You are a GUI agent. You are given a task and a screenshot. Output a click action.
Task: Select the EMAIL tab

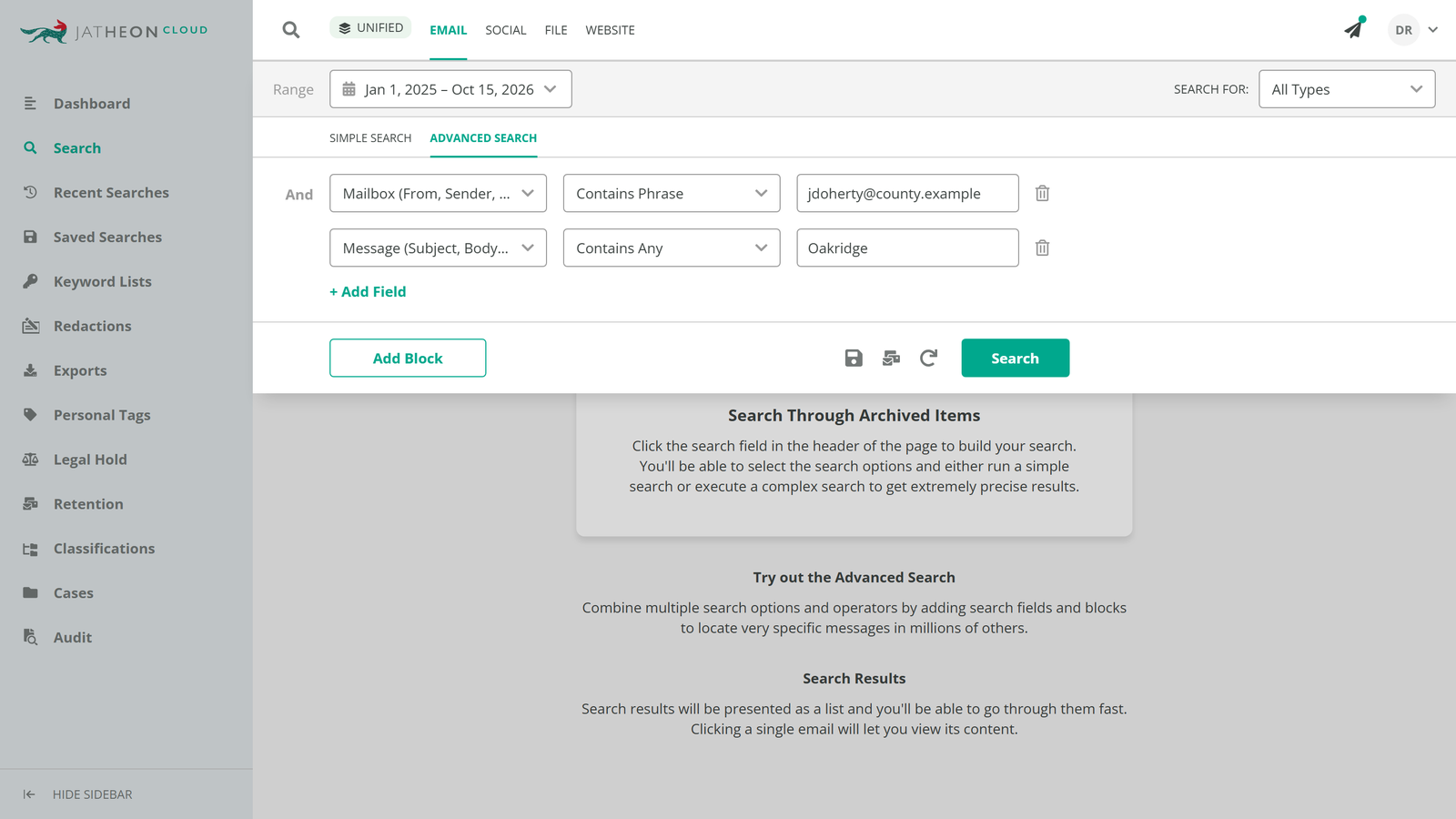[449, 30]
